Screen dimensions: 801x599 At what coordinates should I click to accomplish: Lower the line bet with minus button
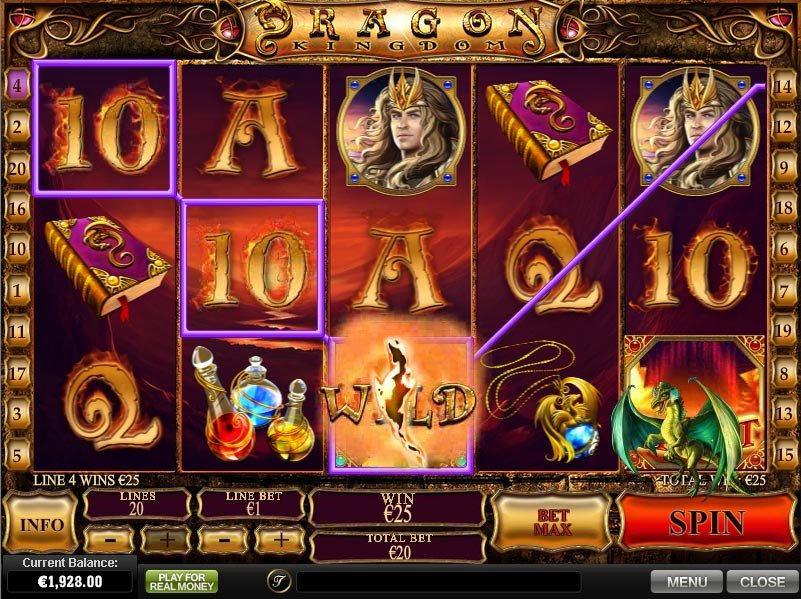click(222, 539)
